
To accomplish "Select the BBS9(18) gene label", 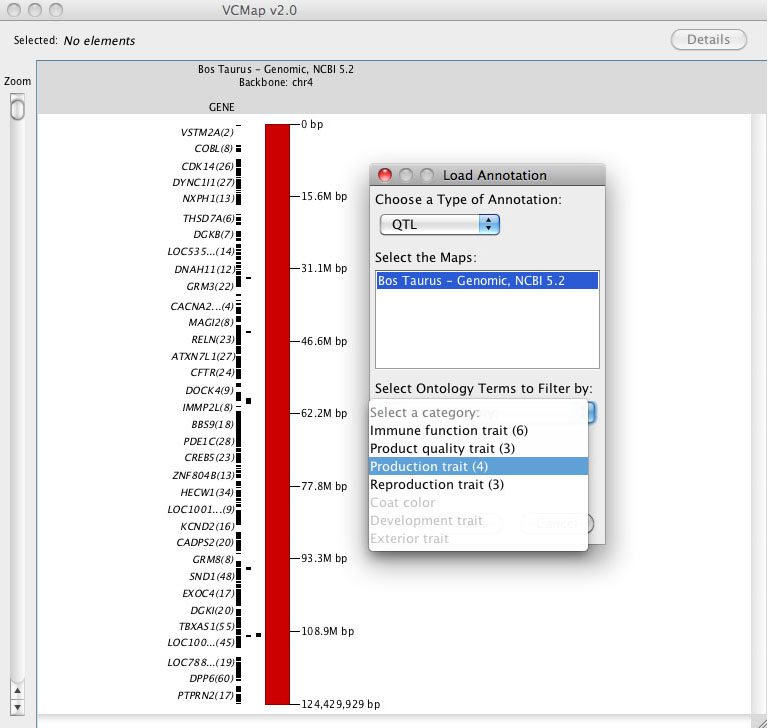I will point(213,424).
